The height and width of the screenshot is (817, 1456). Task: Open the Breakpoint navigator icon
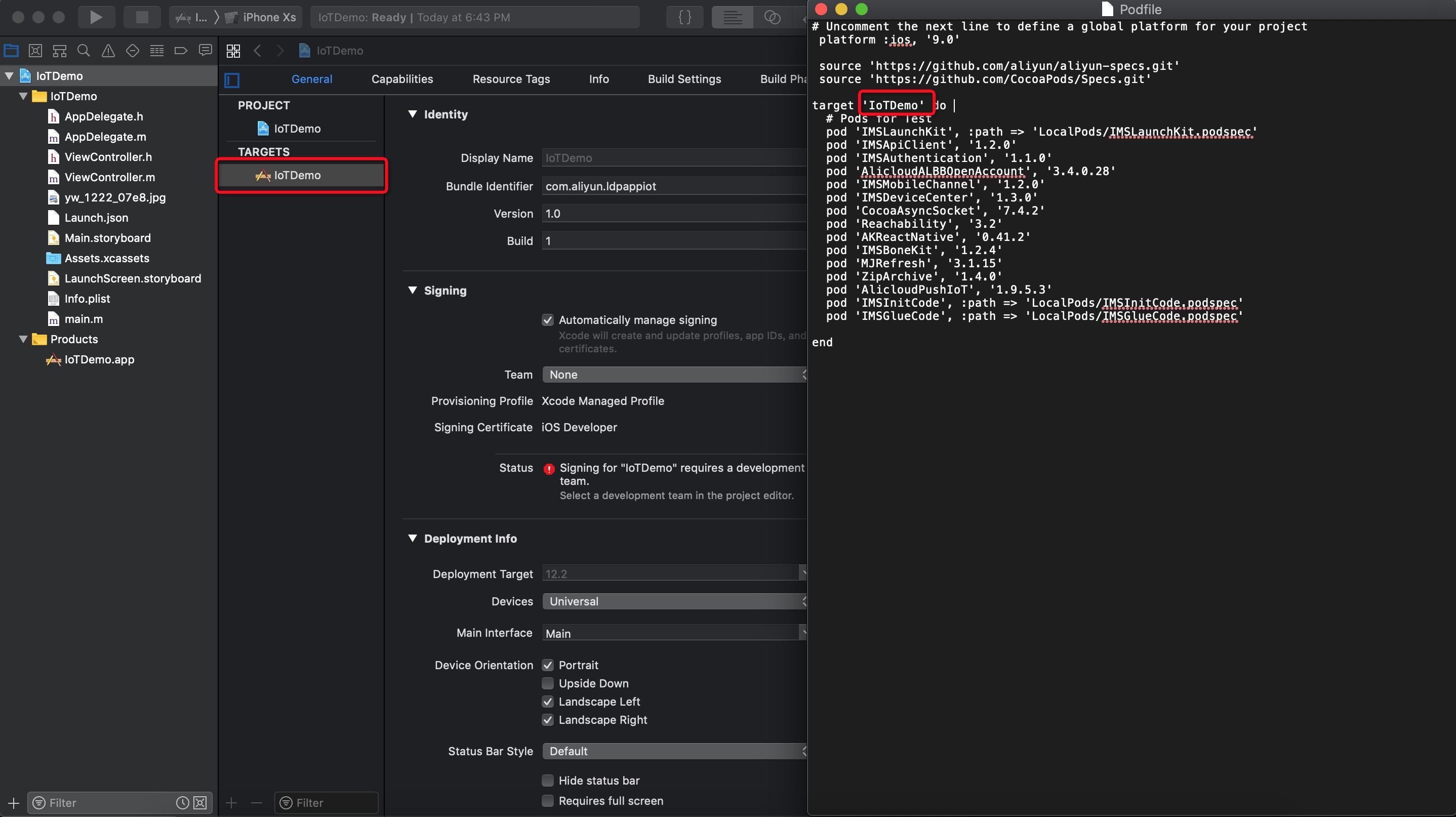pos(181,51)
